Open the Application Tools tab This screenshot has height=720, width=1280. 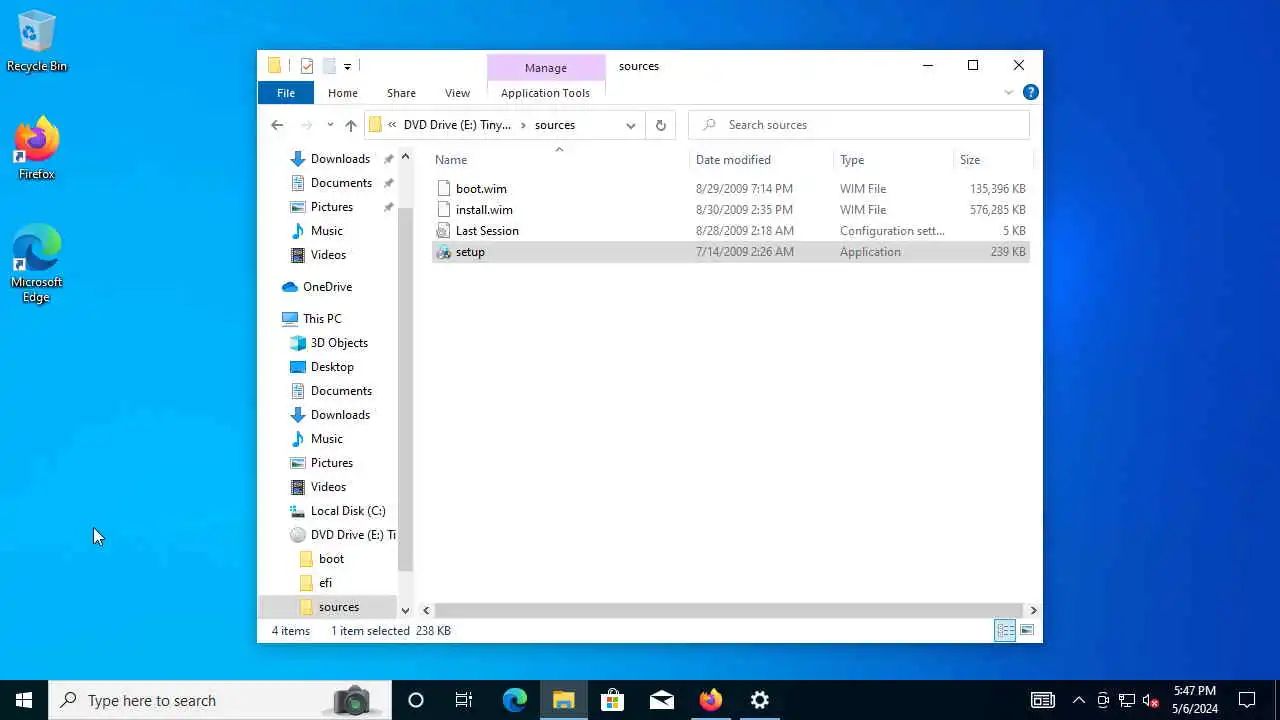[545, 93]
